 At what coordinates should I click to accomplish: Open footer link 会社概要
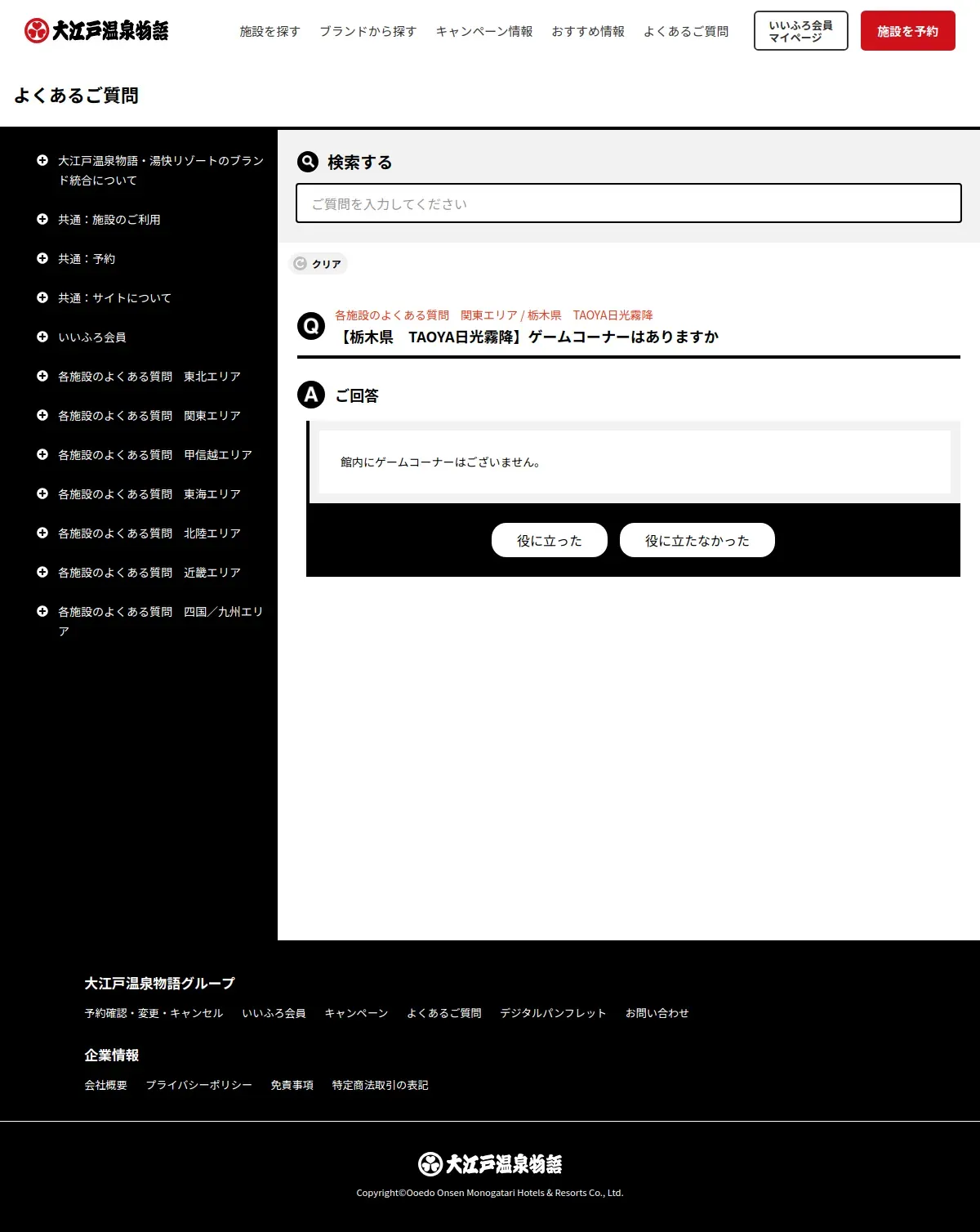(106, 1085)
